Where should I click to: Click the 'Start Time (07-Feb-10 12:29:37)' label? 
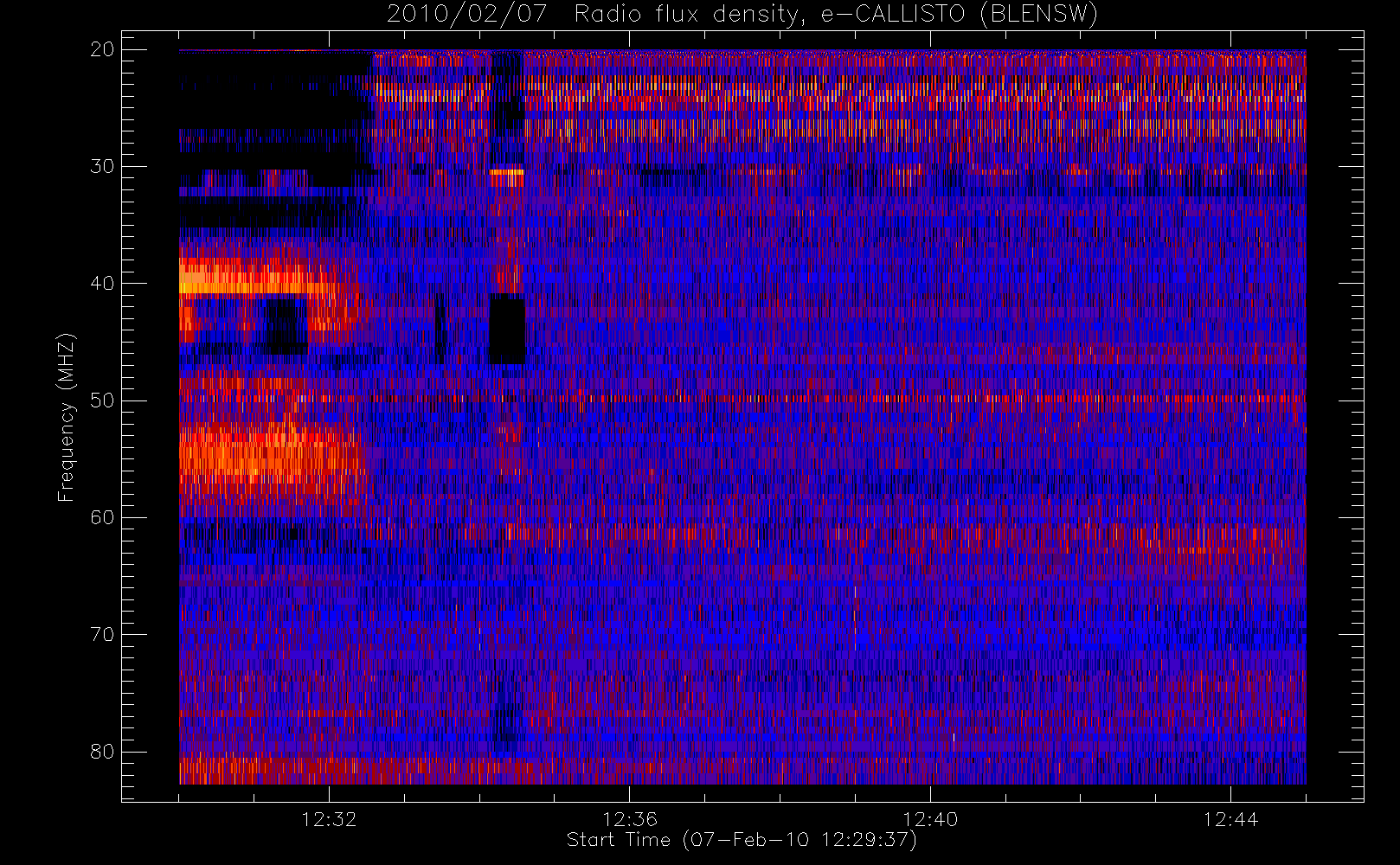click(x=742, y=840)
